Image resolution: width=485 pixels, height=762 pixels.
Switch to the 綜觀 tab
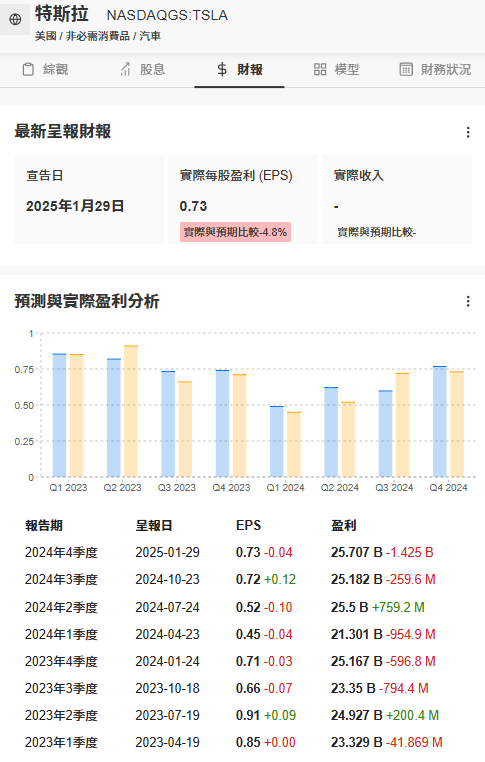(45, 69)
